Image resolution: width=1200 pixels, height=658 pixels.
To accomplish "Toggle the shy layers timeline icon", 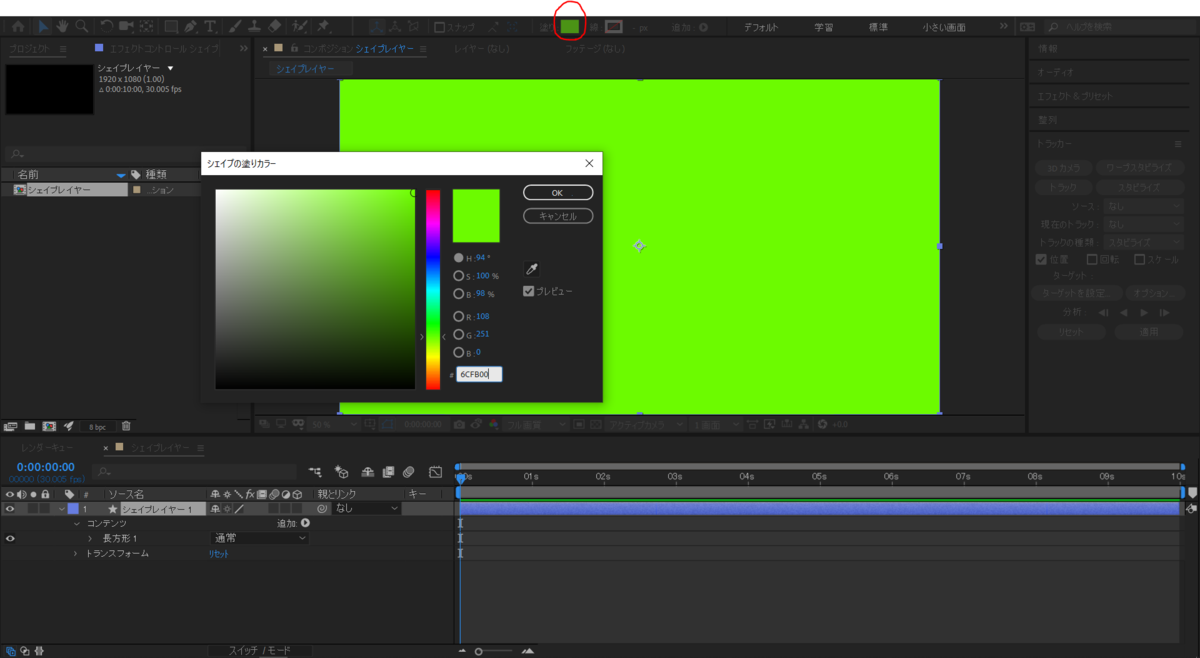I will click(x=367, y=471).
